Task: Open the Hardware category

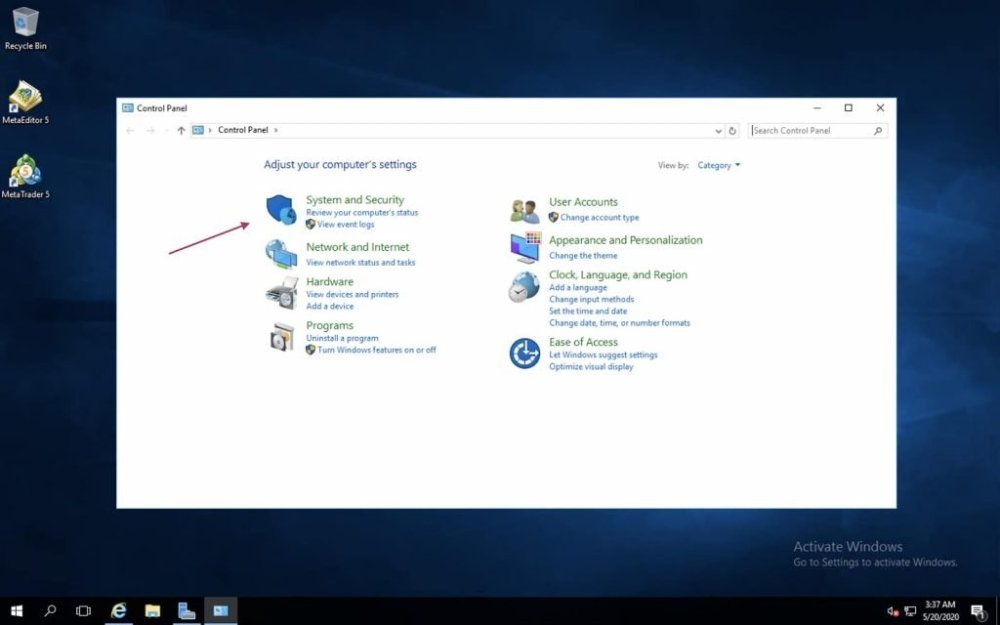Action: [x=329, y=281]
